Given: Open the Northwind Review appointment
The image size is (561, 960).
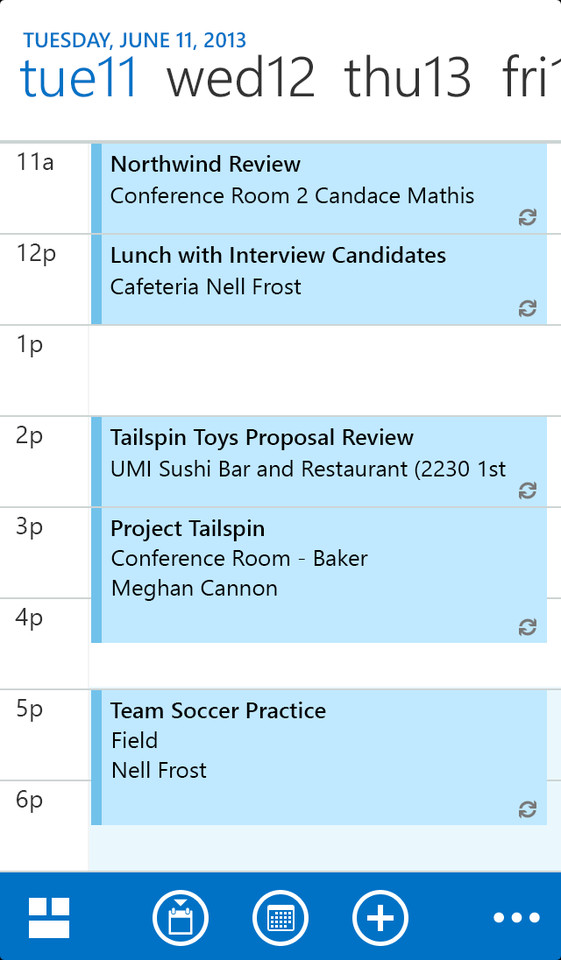Looking at the screenshot, I should coord(318,189).
